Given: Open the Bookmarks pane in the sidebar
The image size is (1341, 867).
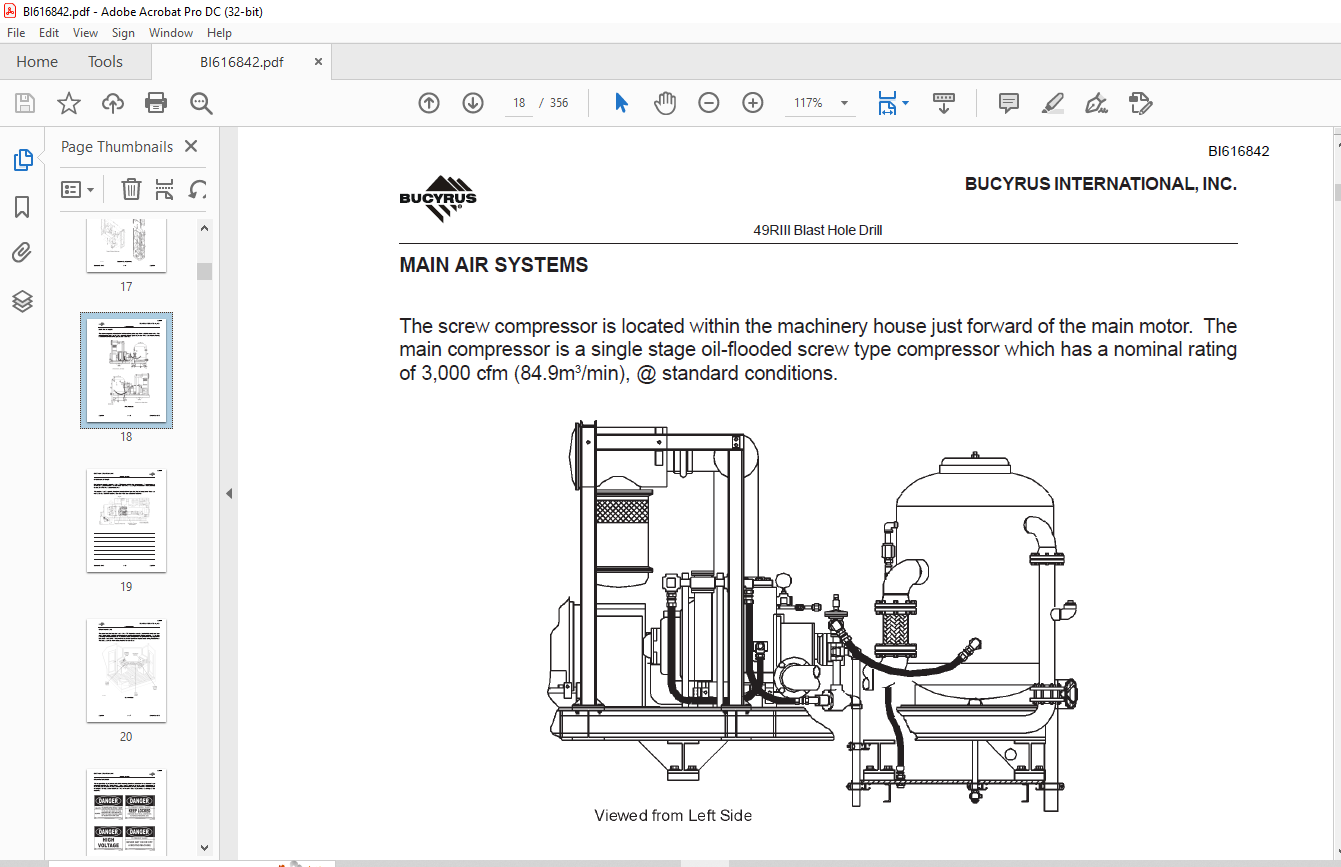Looking at the screenshot, I should pyautogui.click(x=22, y=207).
